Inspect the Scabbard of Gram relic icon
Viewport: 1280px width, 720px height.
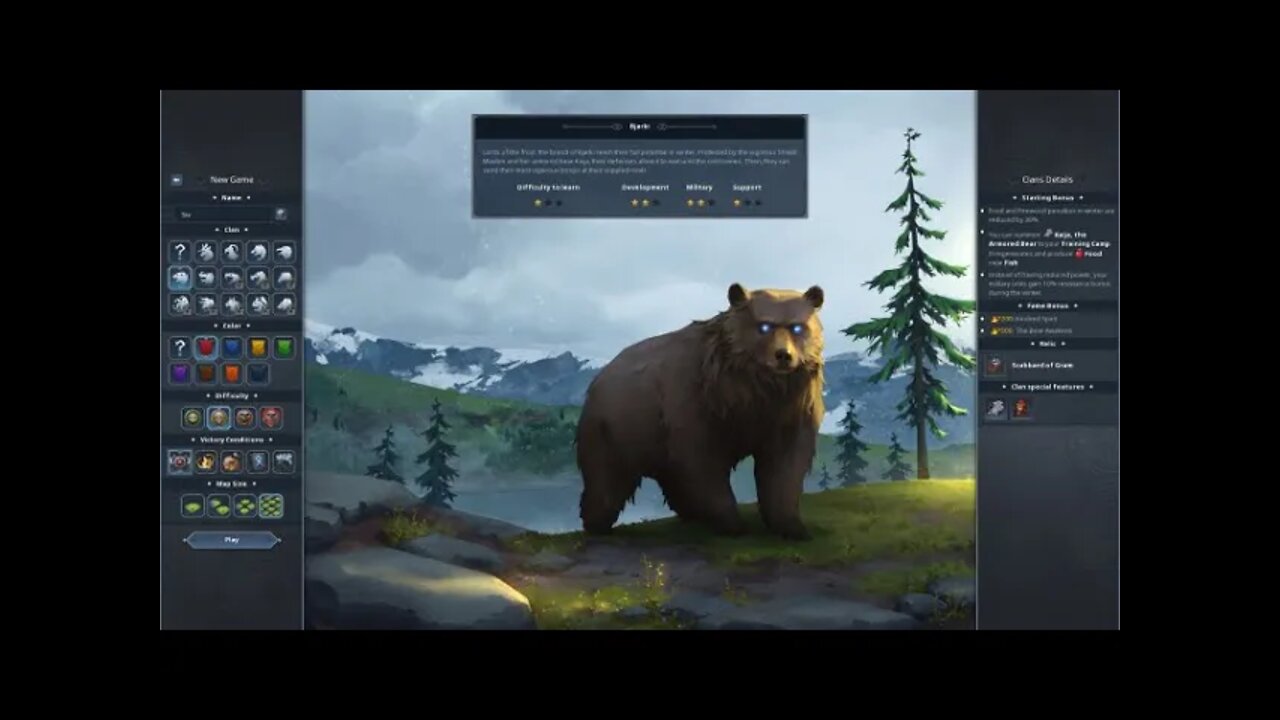click(995, 365)
